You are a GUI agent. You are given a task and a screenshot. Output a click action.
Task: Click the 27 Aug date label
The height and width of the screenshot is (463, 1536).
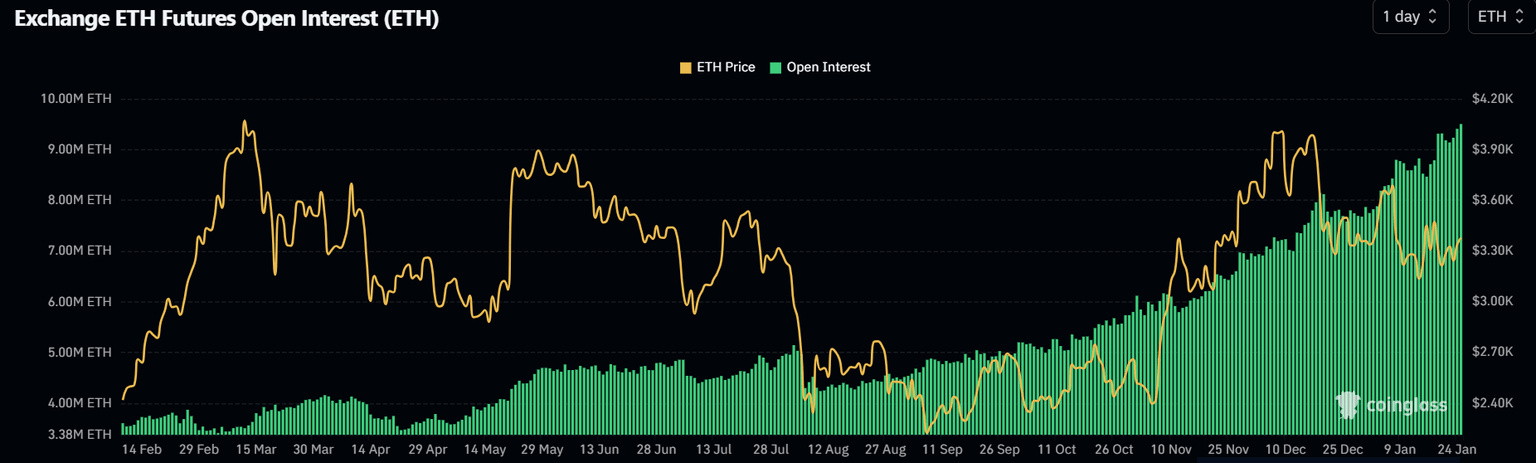click(886, 450)
